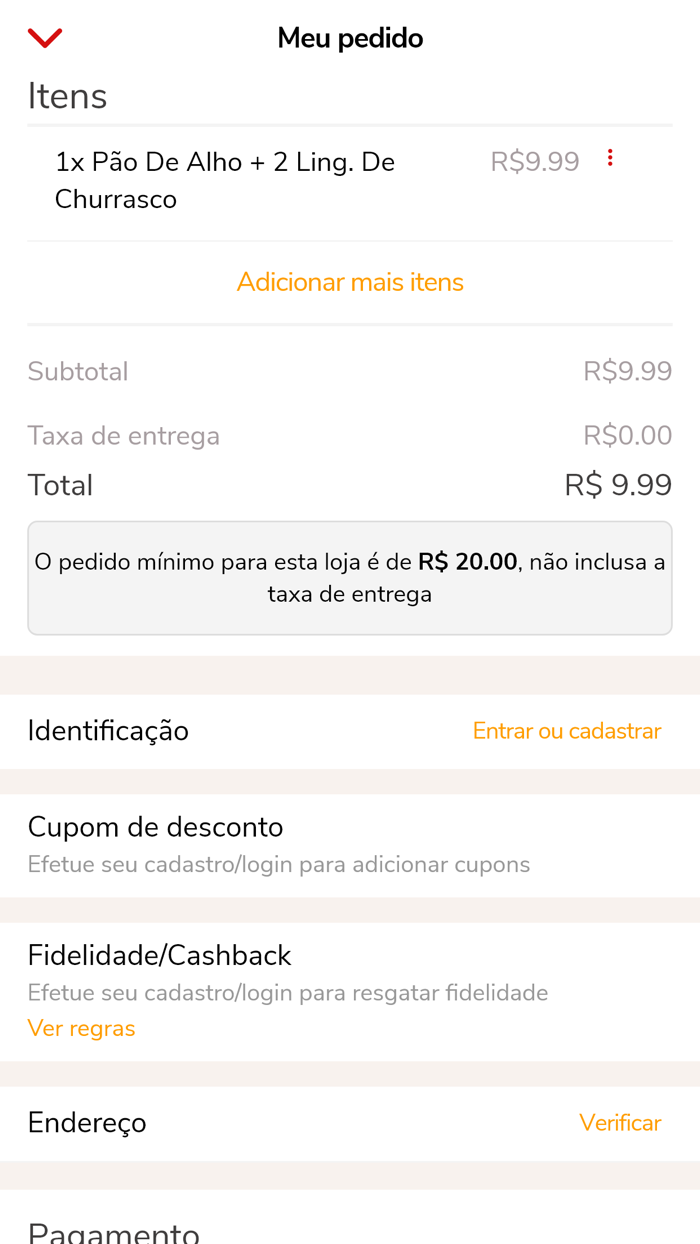Open the Identificação section

coord(108,731)
